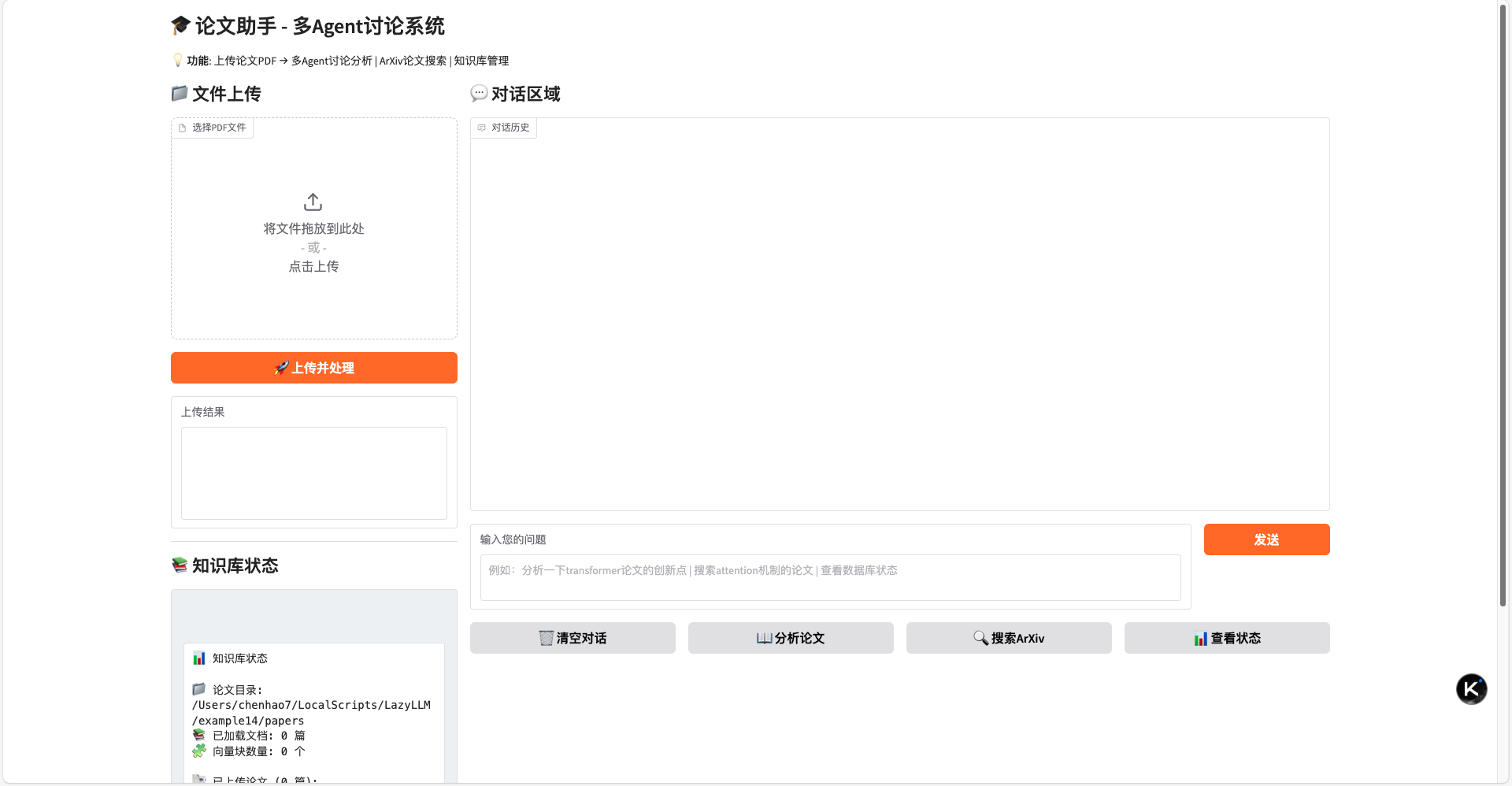Image resolution: width=1512 pixels, height=786 pixels.
Task: Click the puzzle icon beside 向量块数量
Action: (x=199, y=751)
